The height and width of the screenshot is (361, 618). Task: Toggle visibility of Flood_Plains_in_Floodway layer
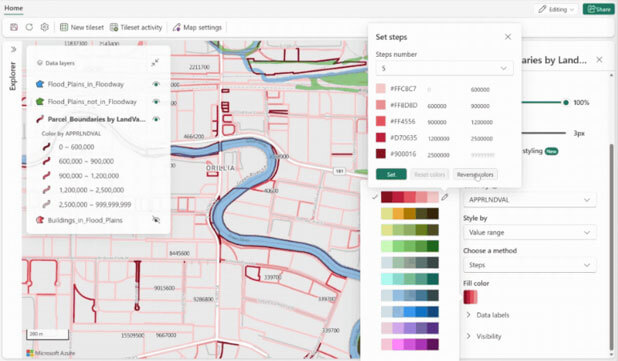[156, 84]
